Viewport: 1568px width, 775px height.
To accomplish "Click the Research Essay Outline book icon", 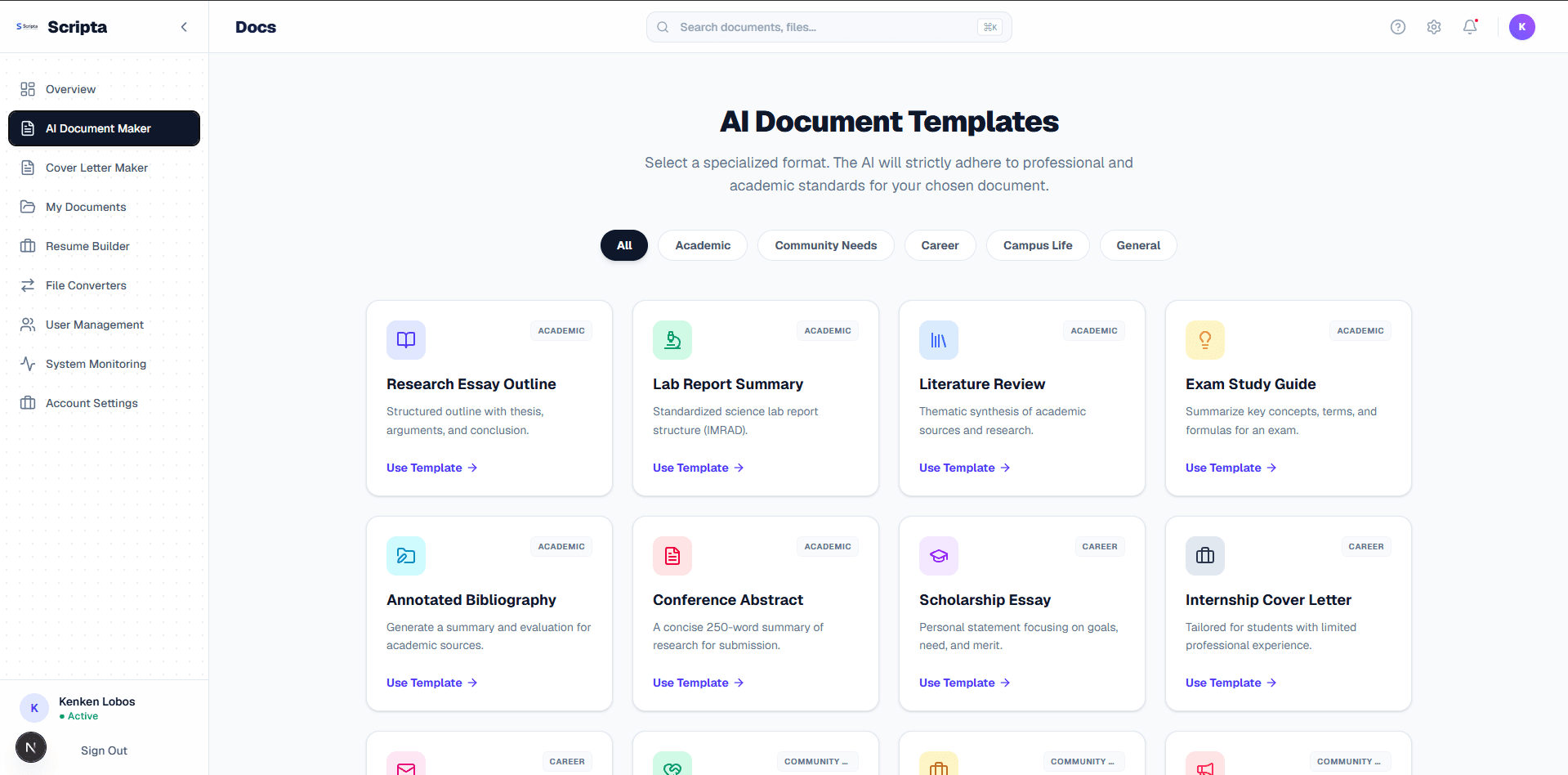I will click(406, 340).
